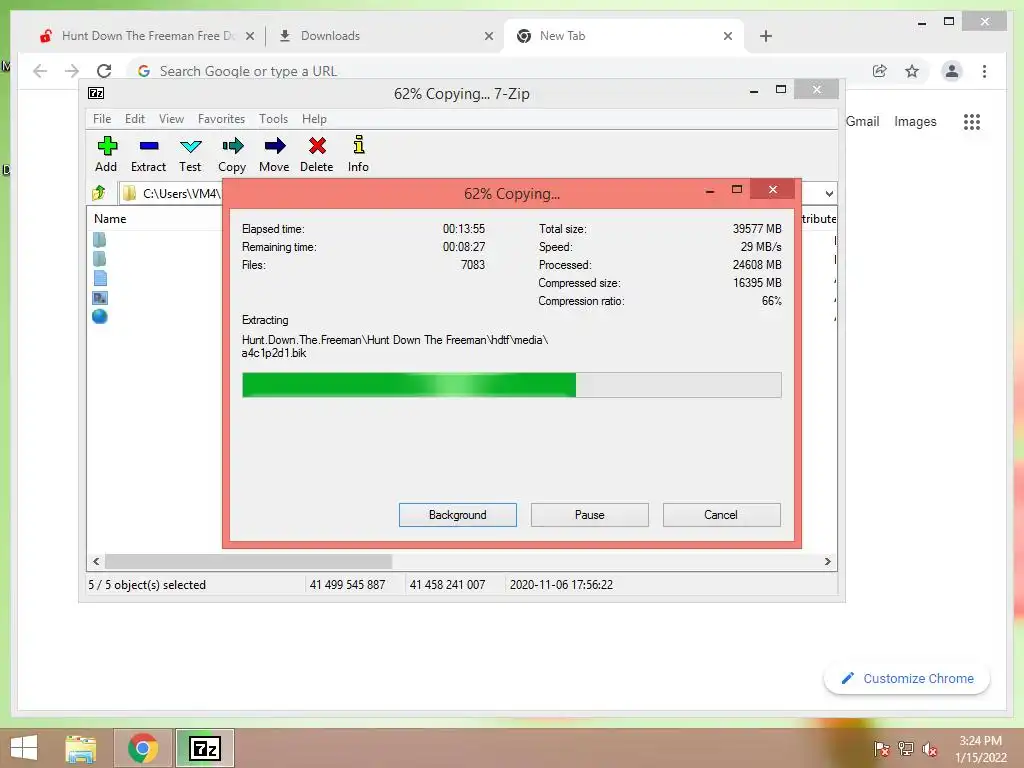This screenshot has width=1024, height=768.
Task: Open the File menu in 7-Zip
Action: [102, 119]
